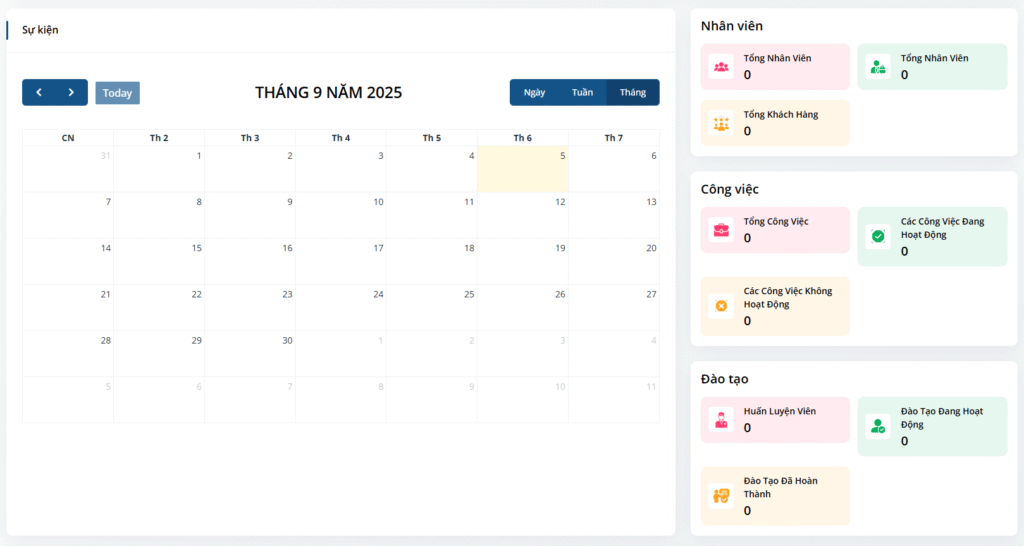The width and height of the screenshot is (1024, 546).
Task: Switch calendar to Ngày view
Action: [534, 93]
